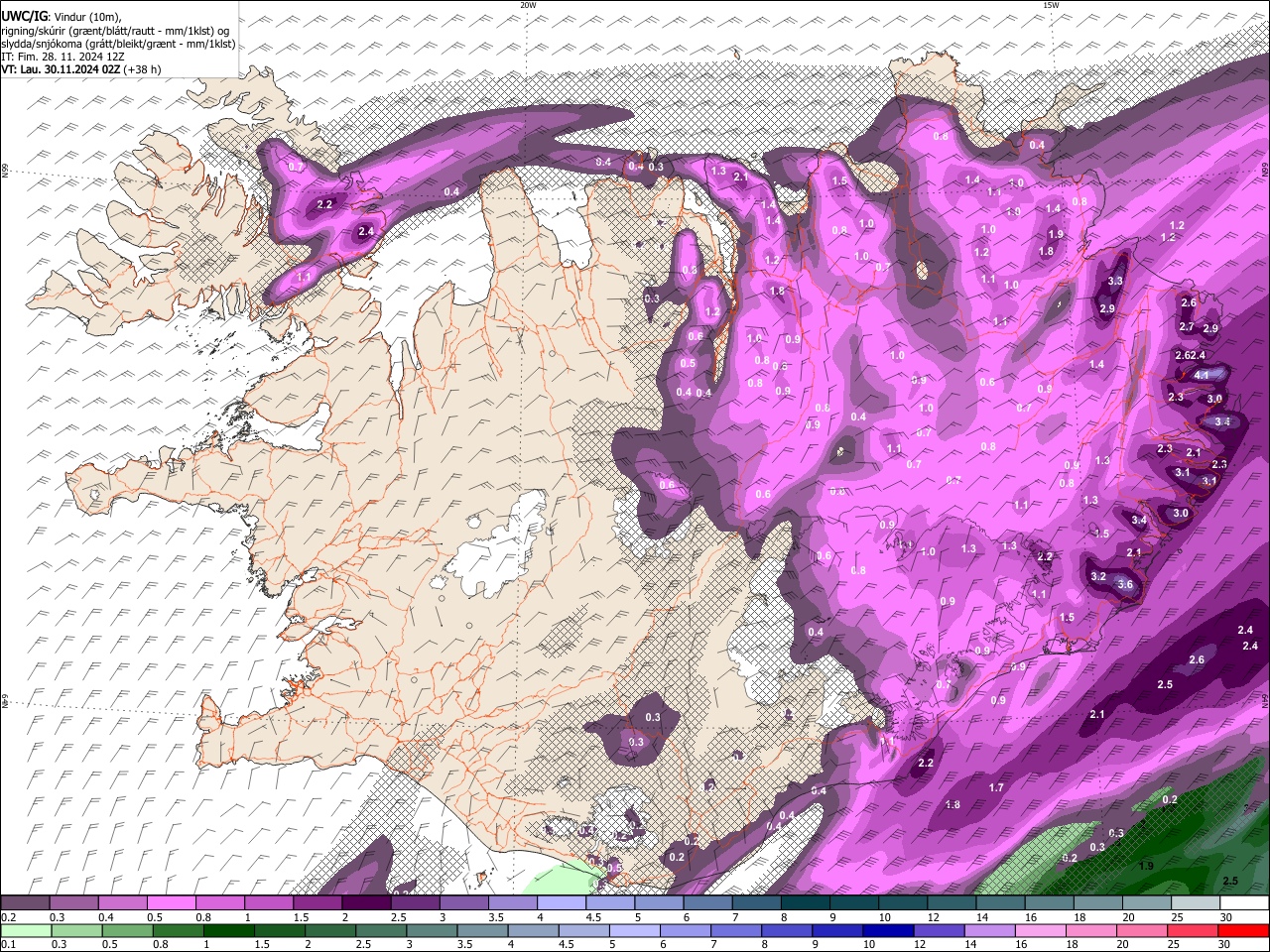Click the 'UWC/IG' title text

click(23, 15)
